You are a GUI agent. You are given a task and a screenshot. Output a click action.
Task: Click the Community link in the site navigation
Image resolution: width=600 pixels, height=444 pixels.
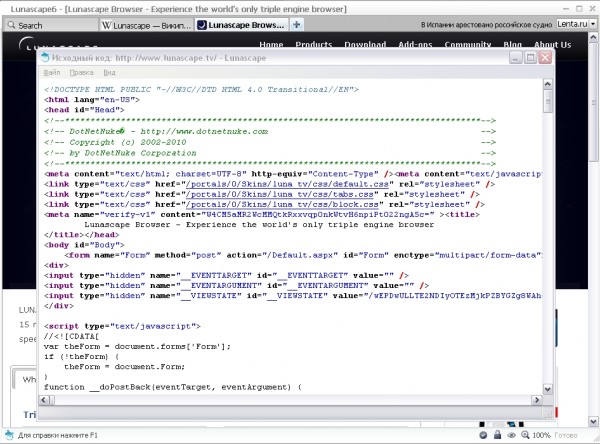coord(468,44)
